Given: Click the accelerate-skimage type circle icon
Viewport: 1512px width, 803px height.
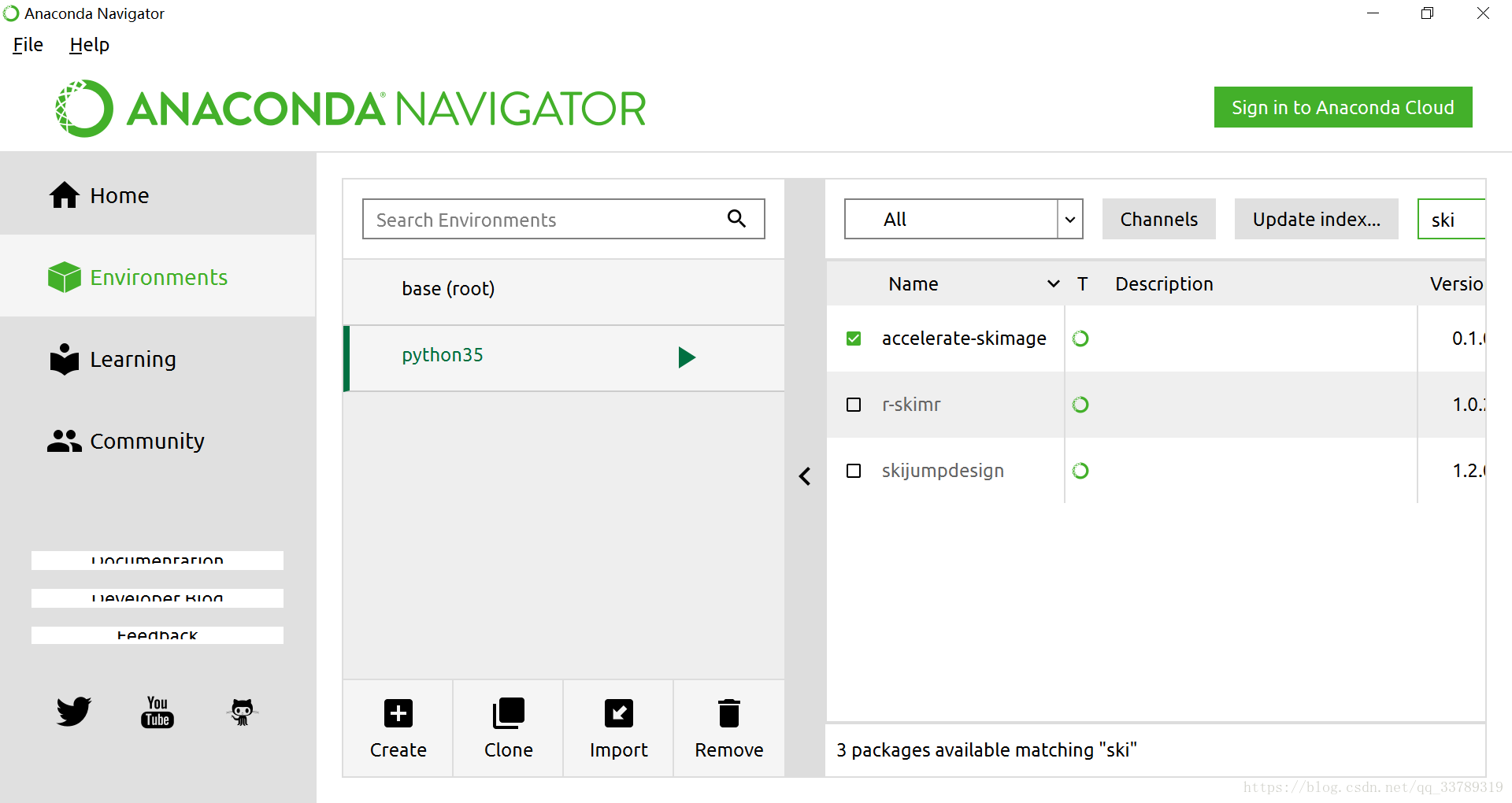Looking at the screenshot, I should click(x=1080, y=339).
